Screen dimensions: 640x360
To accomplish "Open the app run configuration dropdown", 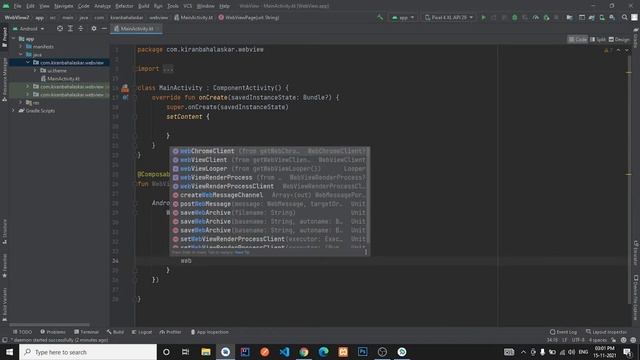I will click(403, 18).
